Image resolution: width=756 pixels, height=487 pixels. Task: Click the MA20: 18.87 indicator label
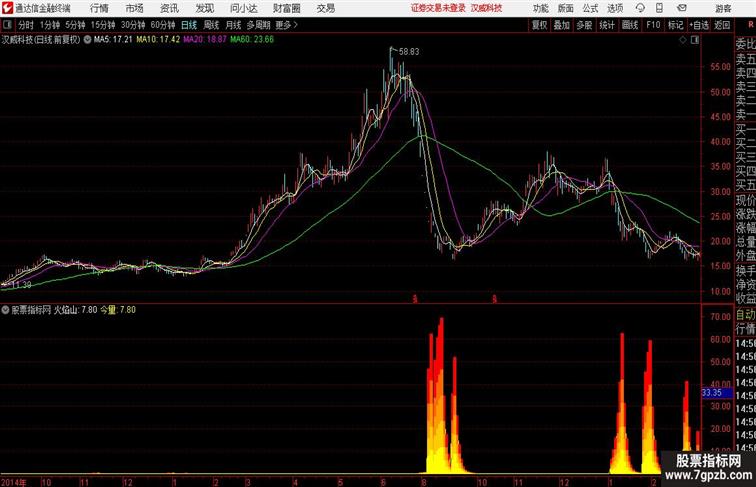coord(205,40)
